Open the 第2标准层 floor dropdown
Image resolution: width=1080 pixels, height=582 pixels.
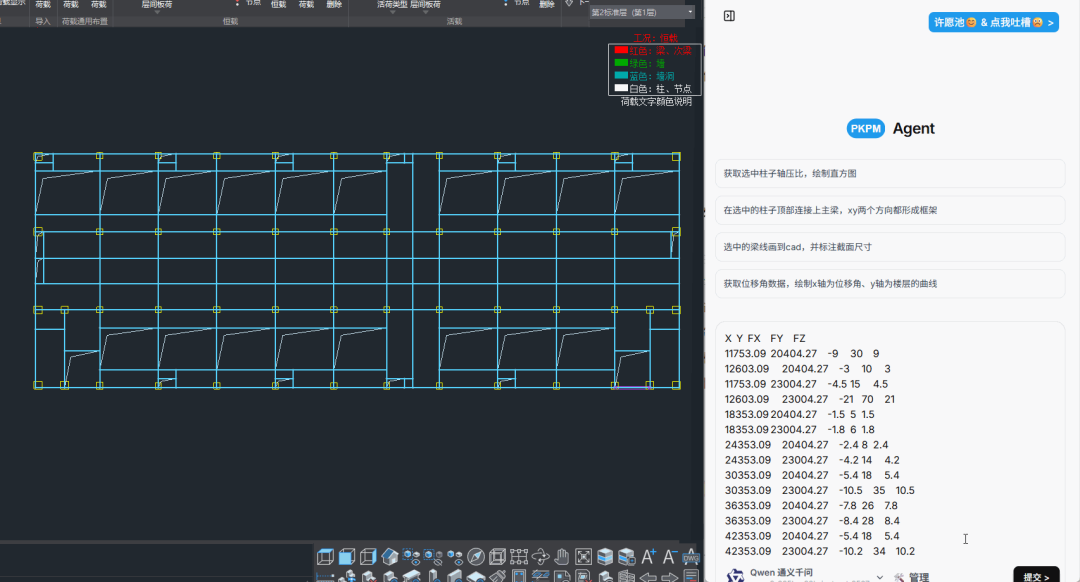690,13
